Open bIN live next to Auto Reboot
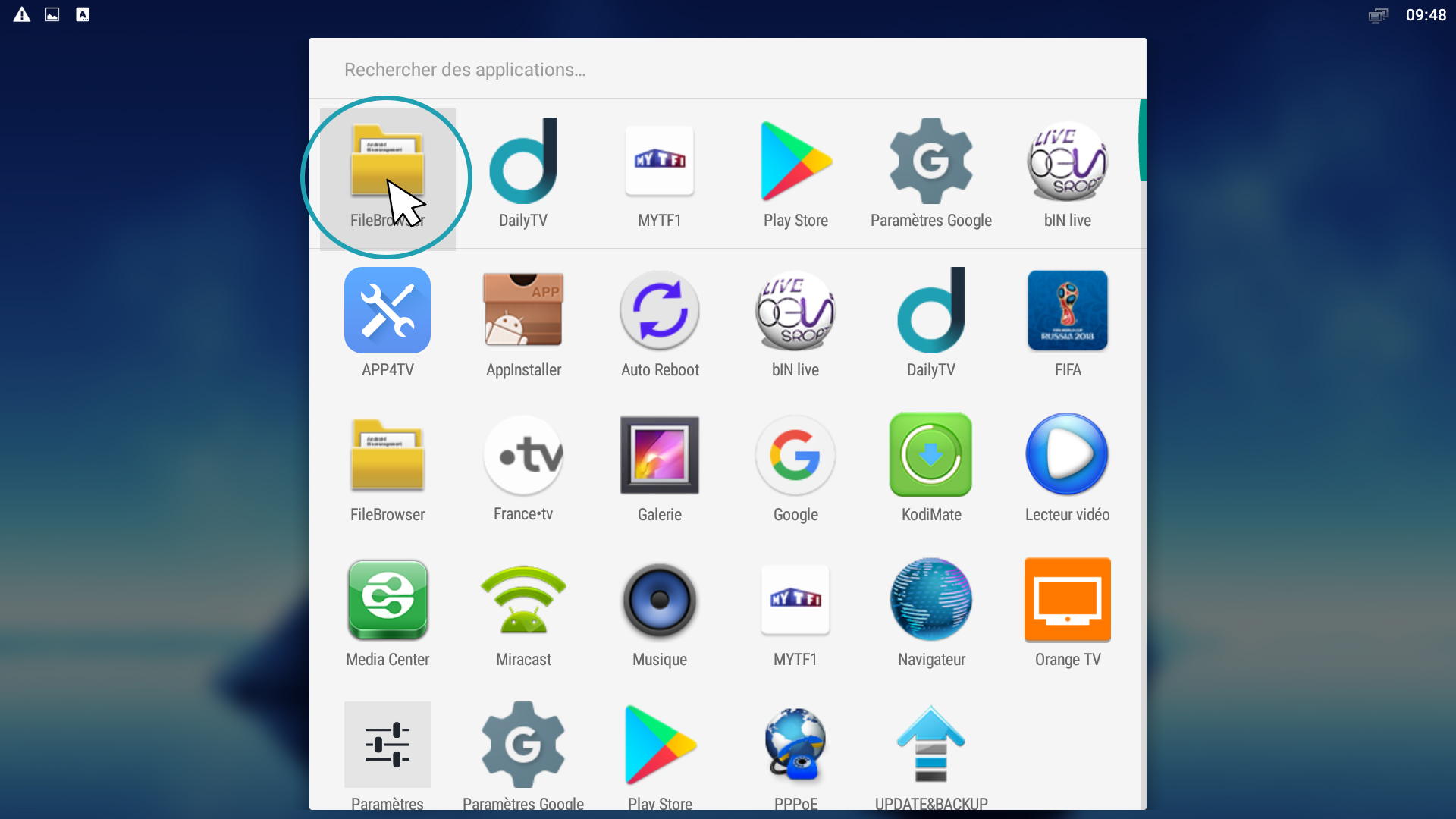 [x=795, y=323]
